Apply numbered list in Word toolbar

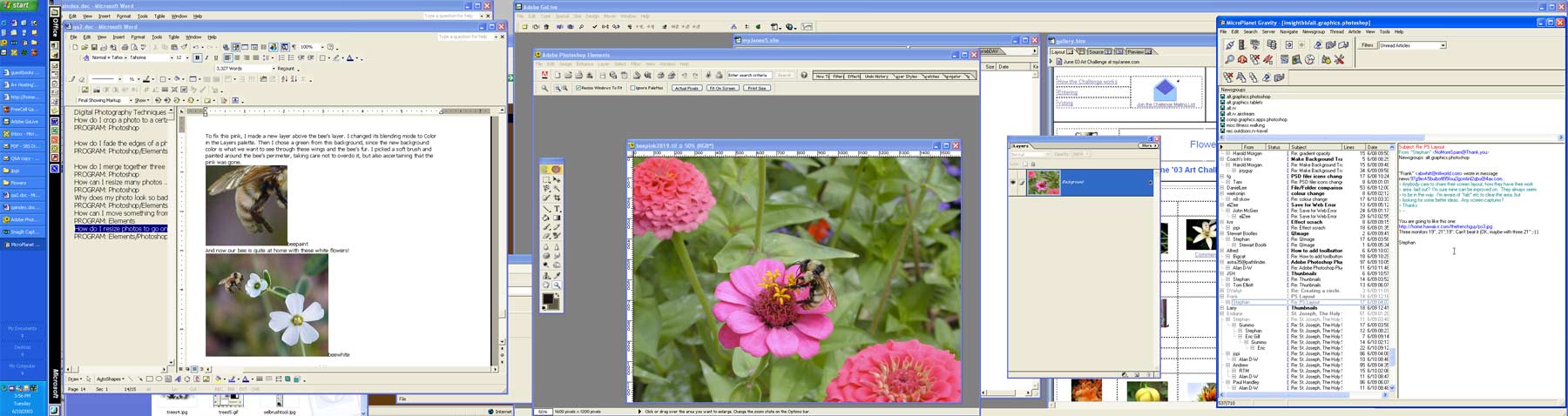281,57
